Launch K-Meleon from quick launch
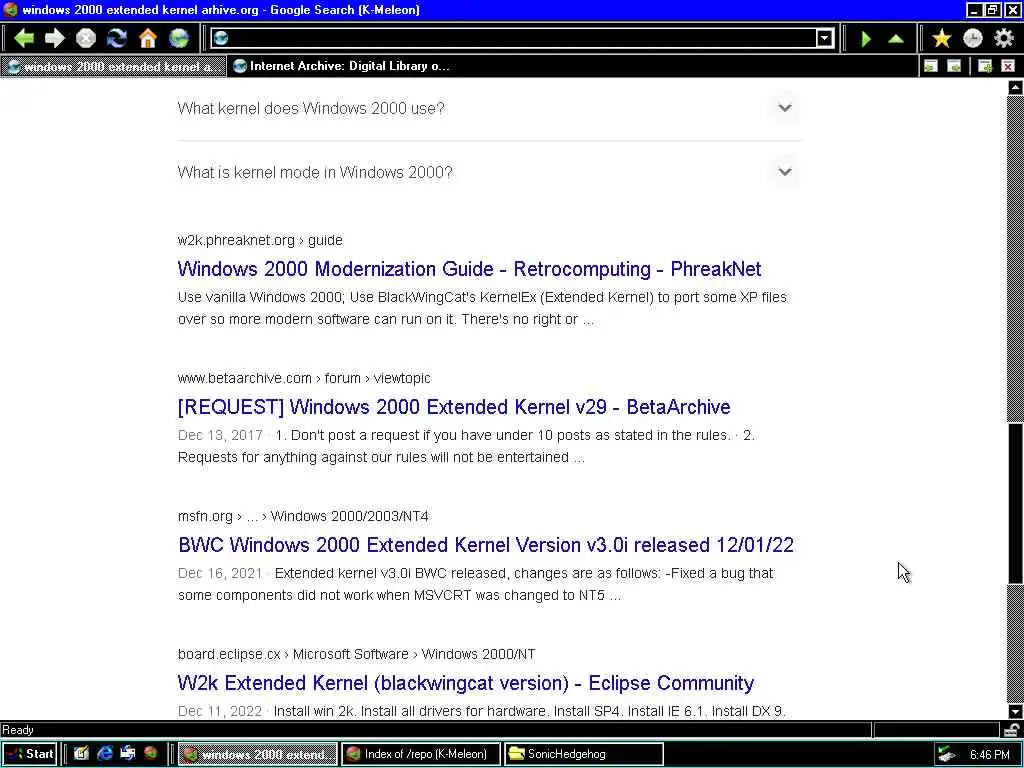Image resolution: width=1024 pixels, height=768 pixels. pyautogui.click(x=151, y=754)
